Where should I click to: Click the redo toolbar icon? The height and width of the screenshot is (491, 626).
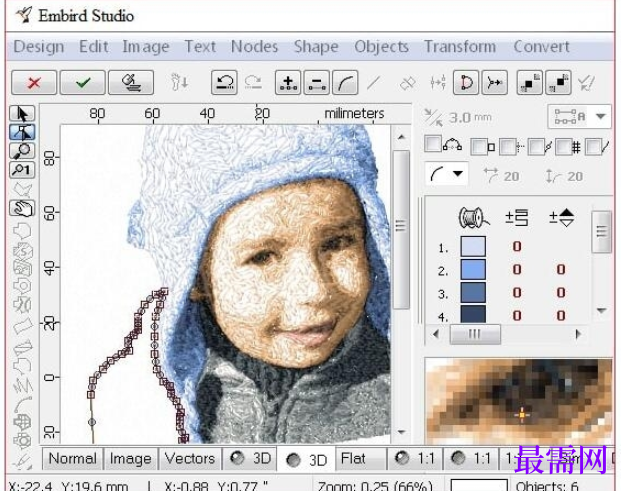pos(253,83)
